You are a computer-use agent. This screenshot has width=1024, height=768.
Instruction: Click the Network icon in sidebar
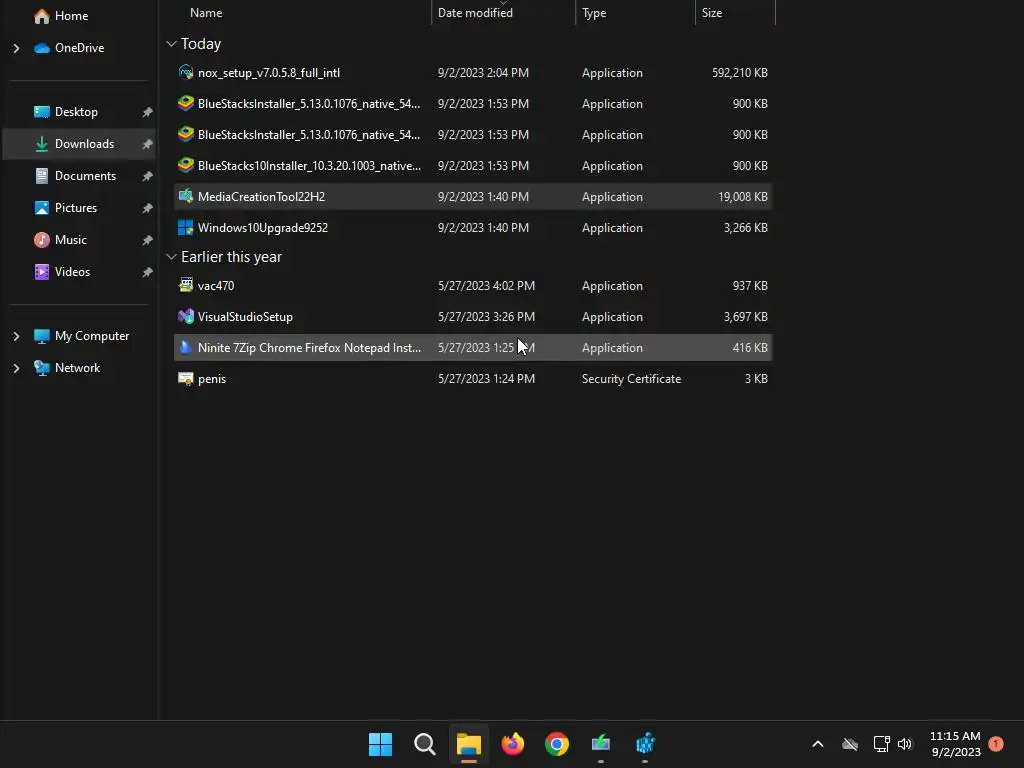pyautogui.click(x=42, y=368)
